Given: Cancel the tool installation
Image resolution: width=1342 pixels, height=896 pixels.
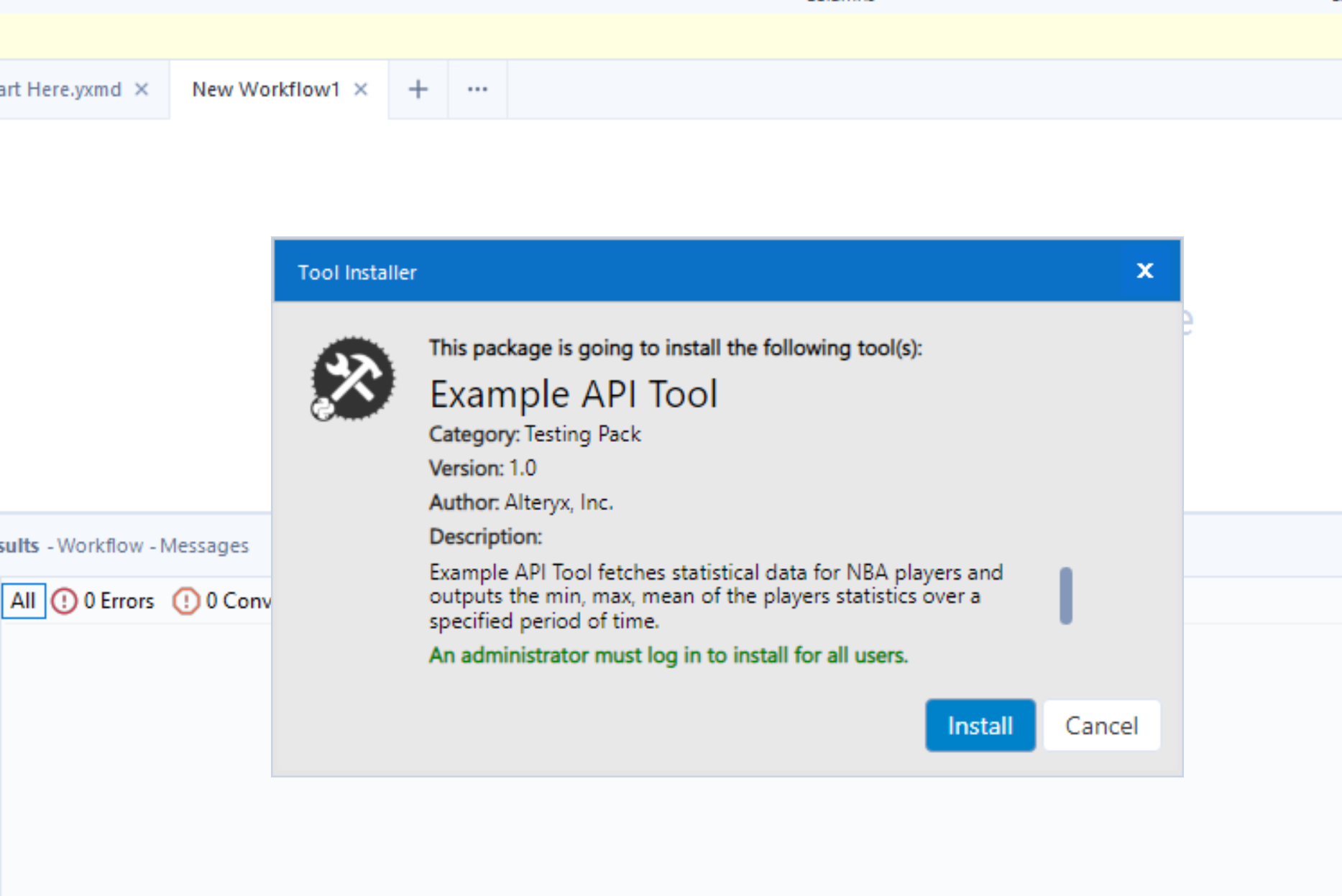Looking at the screenshot, I should (x=1101, y=725).
